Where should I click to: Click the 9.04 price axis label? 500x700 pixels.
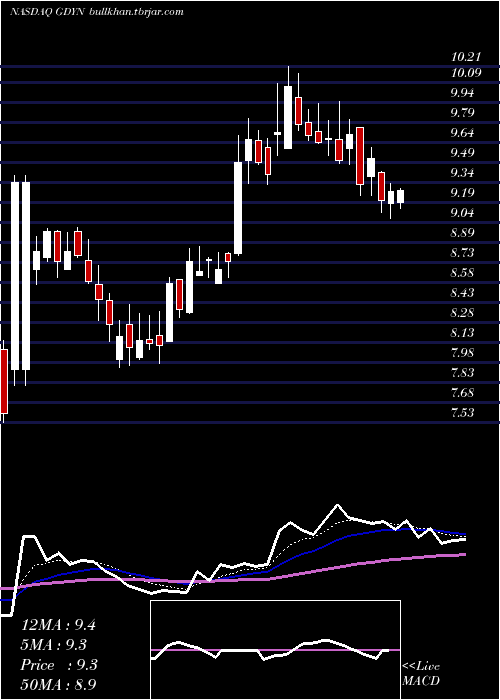point(462,212)
